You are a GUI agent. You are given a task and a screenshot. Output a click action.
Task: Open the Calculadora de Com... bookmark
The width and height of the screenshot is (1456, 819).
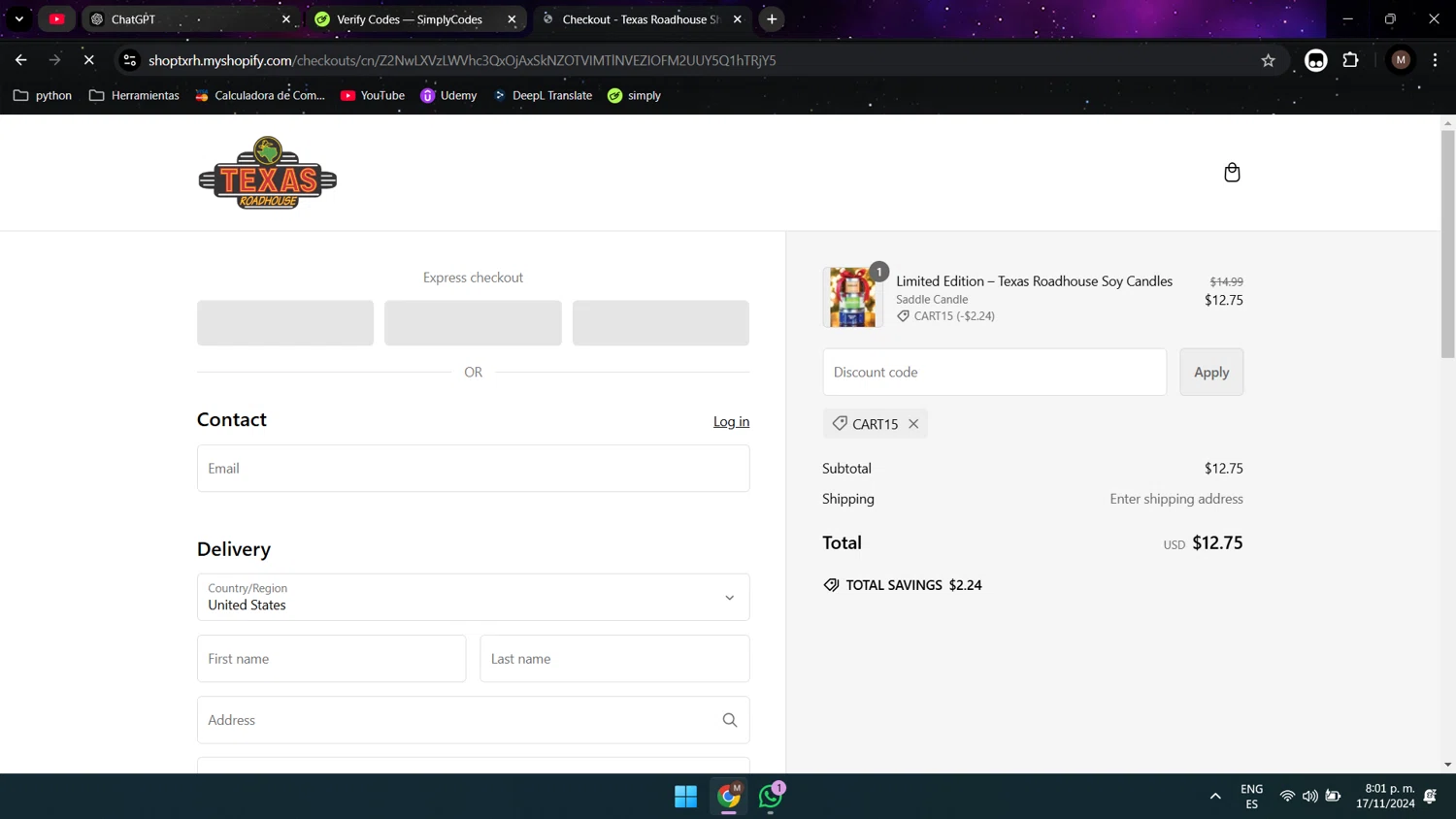[x=260, y=95]
